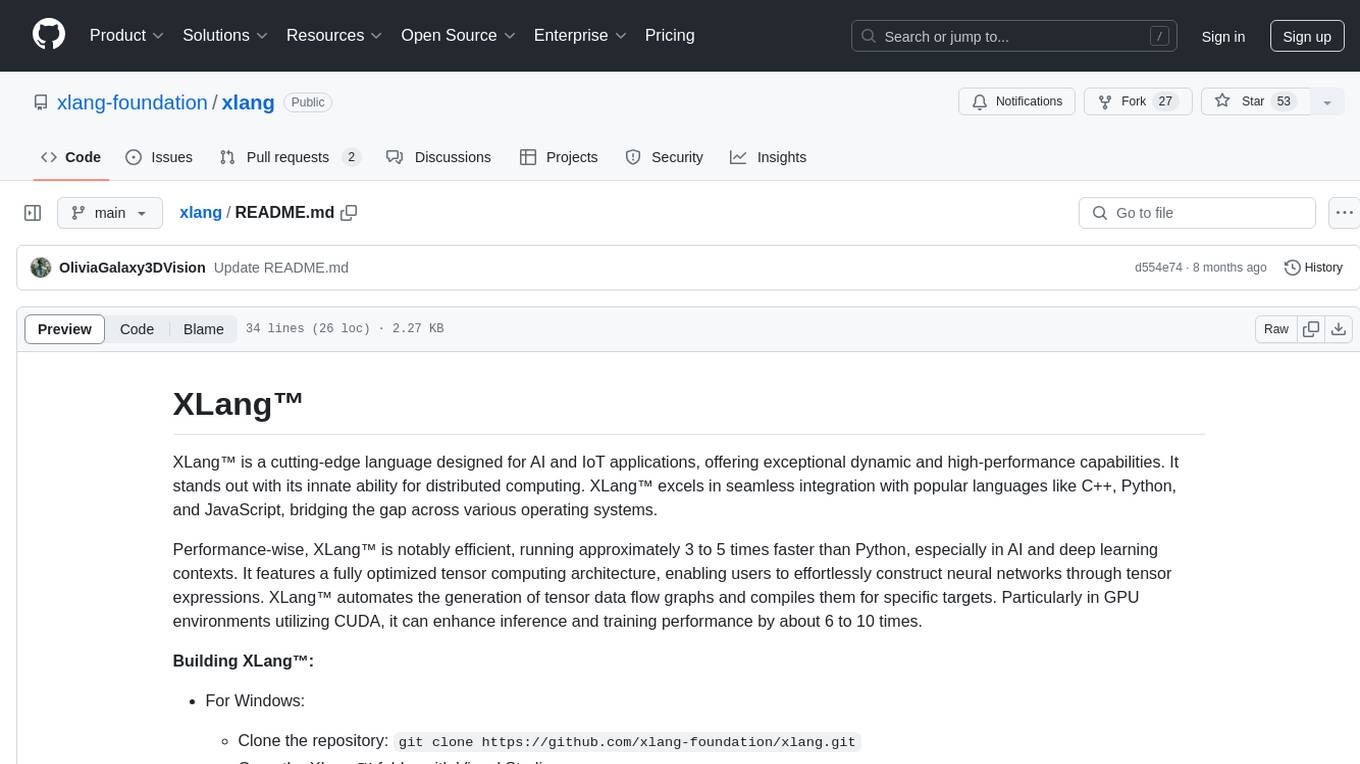Click the Notifications bell button
The height and width of the screenshot is (764, 1360).
pyautogui.click(x=1017, y=102)
